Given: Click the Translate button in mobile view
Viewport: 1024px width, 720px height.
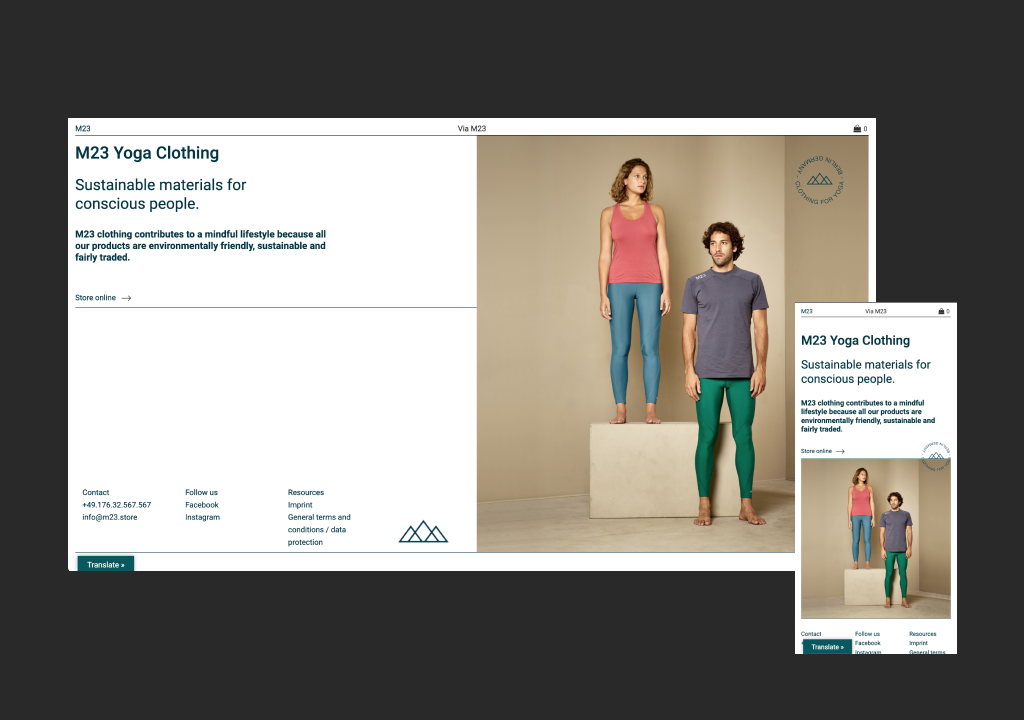Looking at the screenshot, I should coord(827,647).
